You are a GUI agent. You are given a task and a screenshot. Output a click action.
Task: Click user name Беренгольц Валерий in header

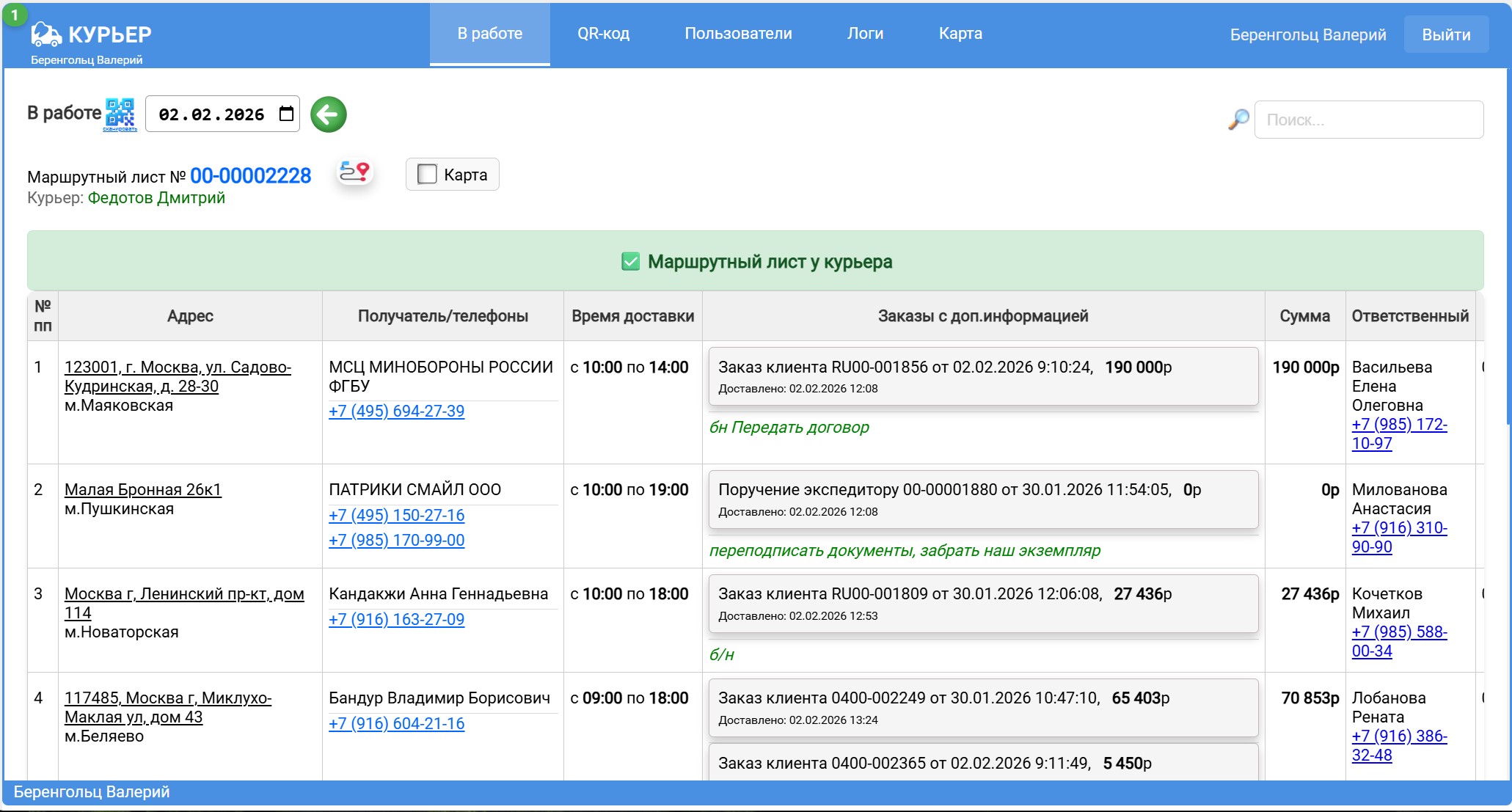click(x=1308, y=34)
